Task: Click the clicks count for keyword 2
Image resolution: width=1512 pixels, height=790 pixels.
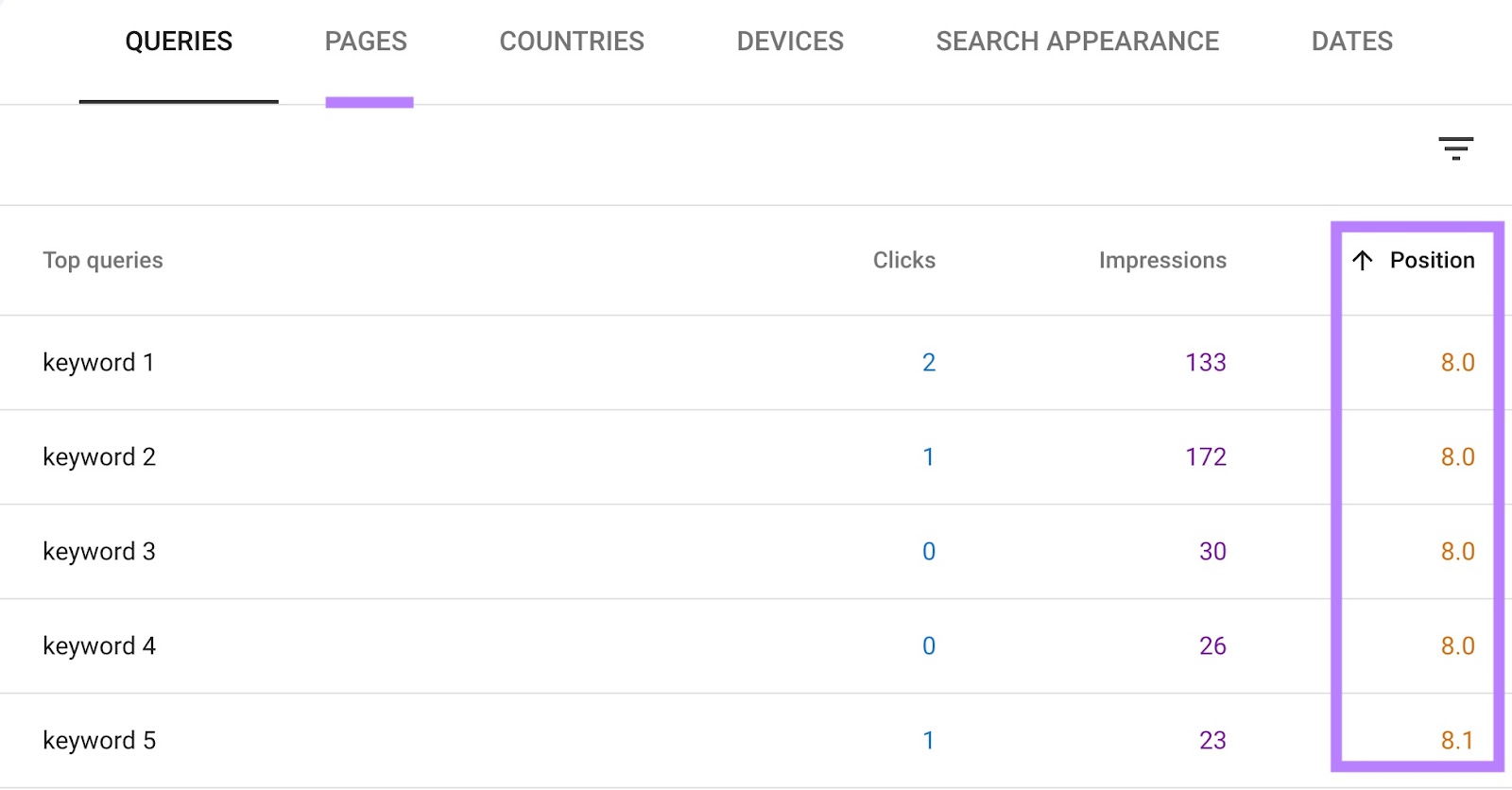Action: 930,456
